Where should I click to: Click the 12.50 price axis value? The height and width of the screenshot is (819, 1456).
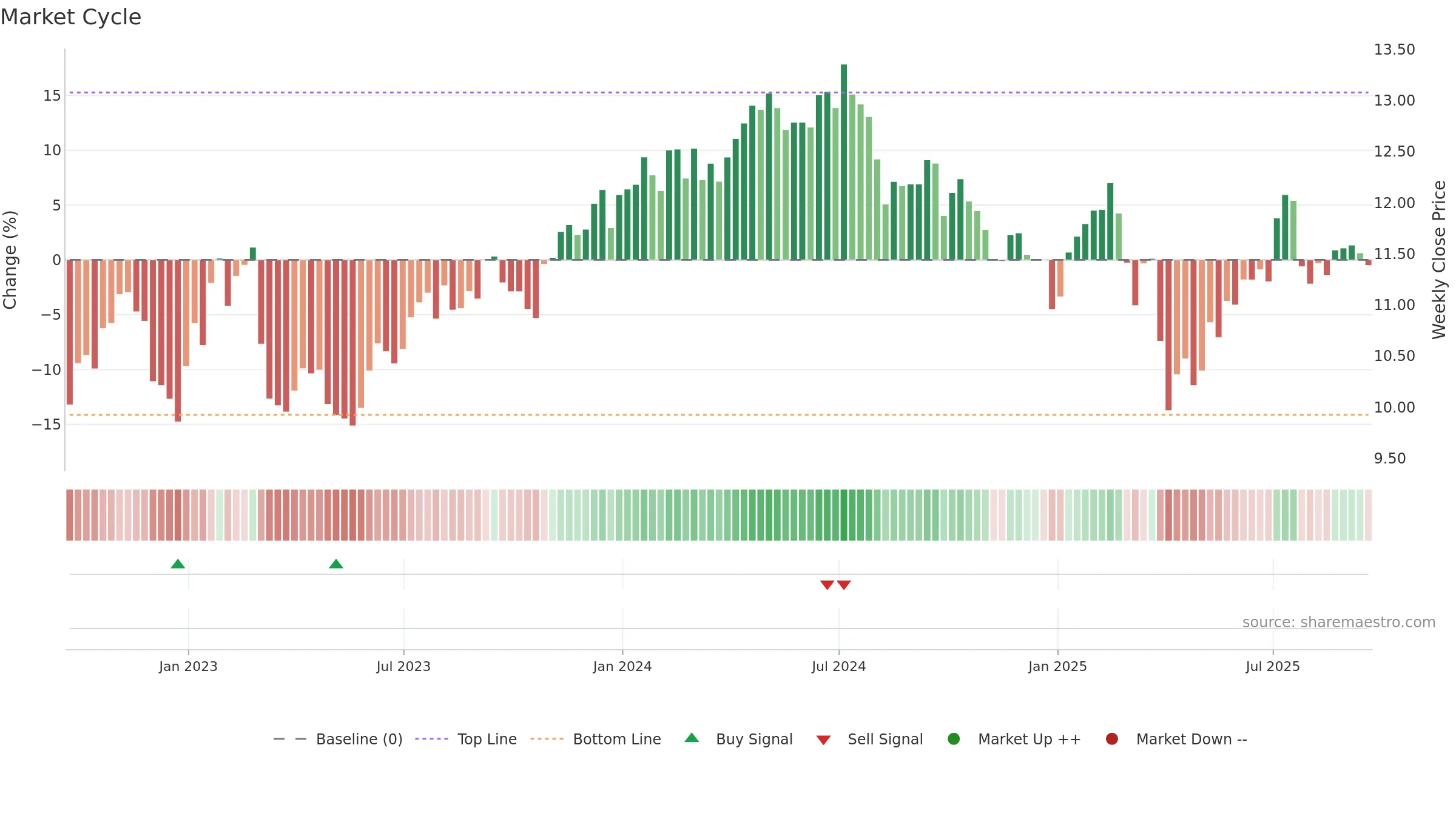coord(1394,151)
